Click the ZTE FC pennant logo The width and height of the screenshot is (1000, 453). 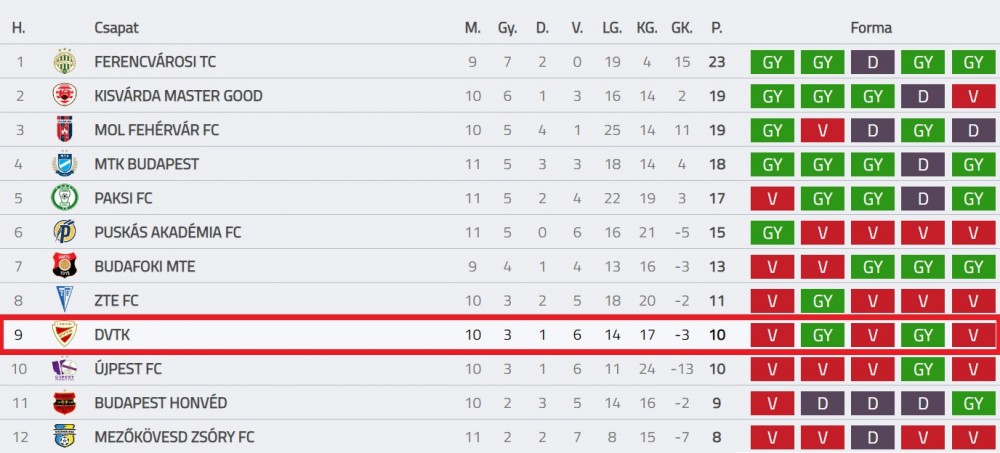tap(64, 300)
